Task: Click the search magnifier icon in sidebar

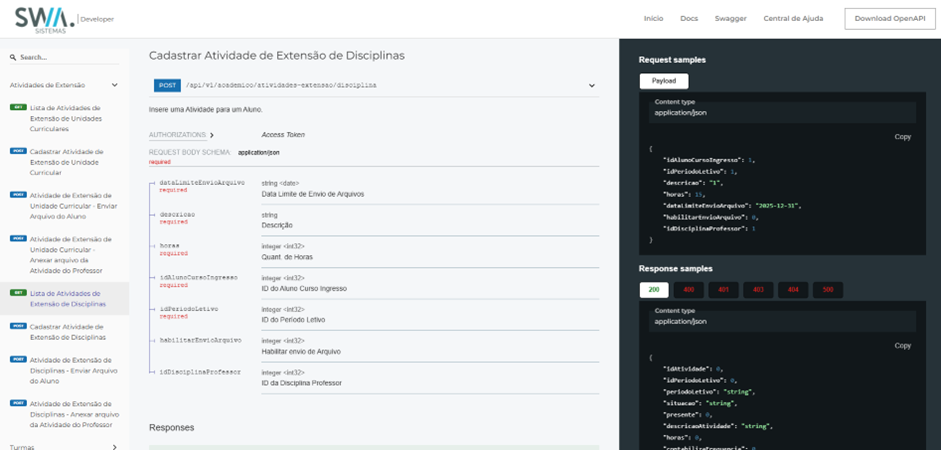Action: coord(13,58)
